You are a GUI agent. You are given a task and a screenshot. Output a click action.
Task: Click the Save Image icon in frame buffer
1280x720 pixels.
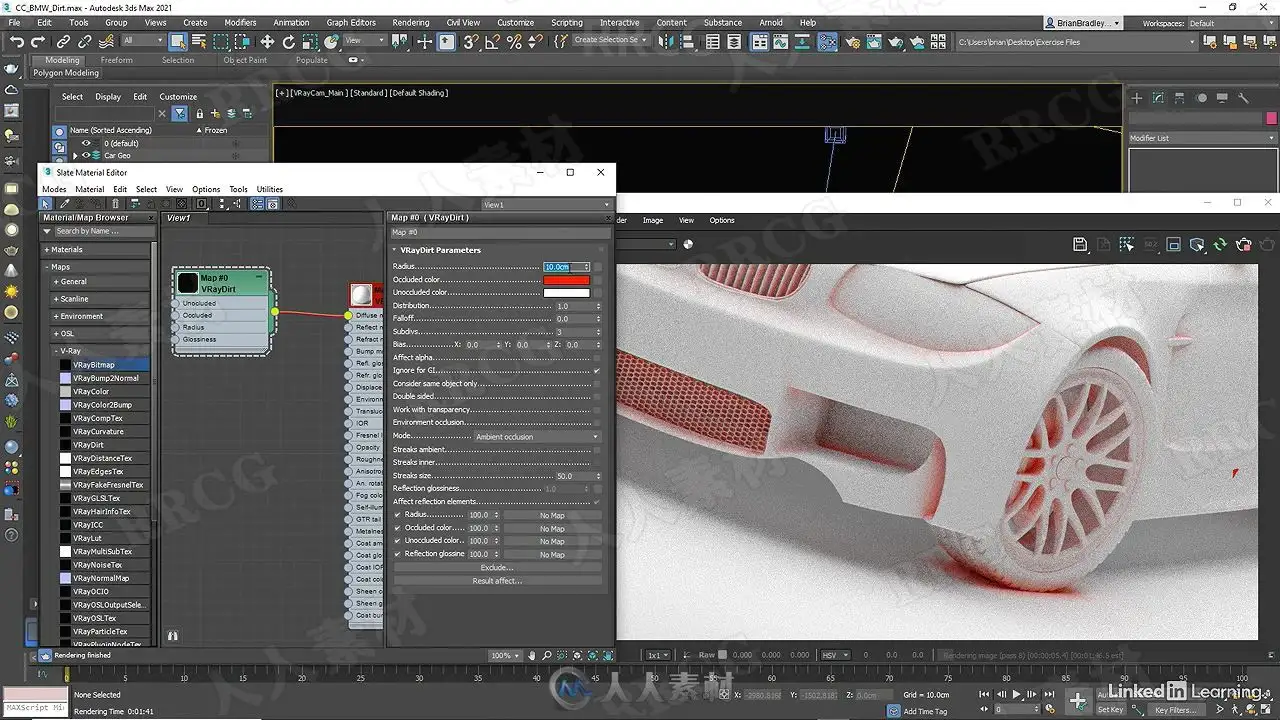tap(1080, 244)
